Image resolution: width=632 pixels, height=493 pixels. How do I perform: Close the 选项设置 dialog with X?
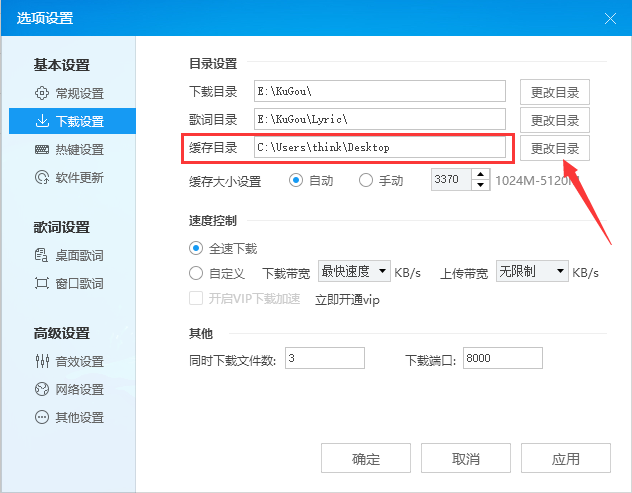coord(610,18)
